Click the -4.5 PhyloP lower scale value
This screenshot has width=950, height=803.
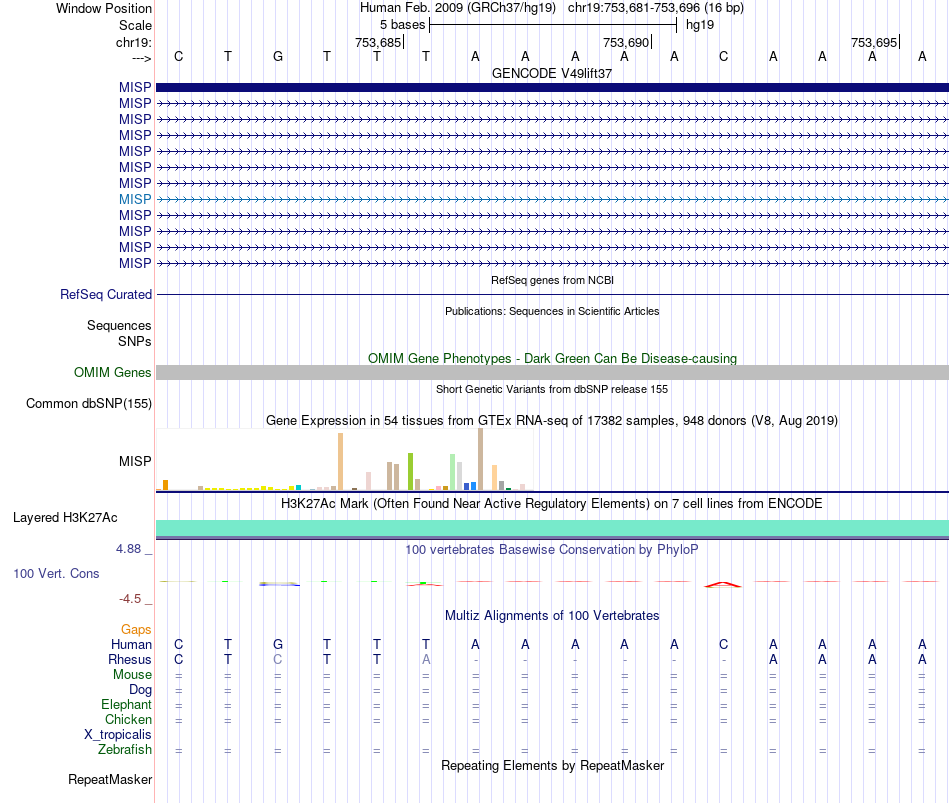130,599
